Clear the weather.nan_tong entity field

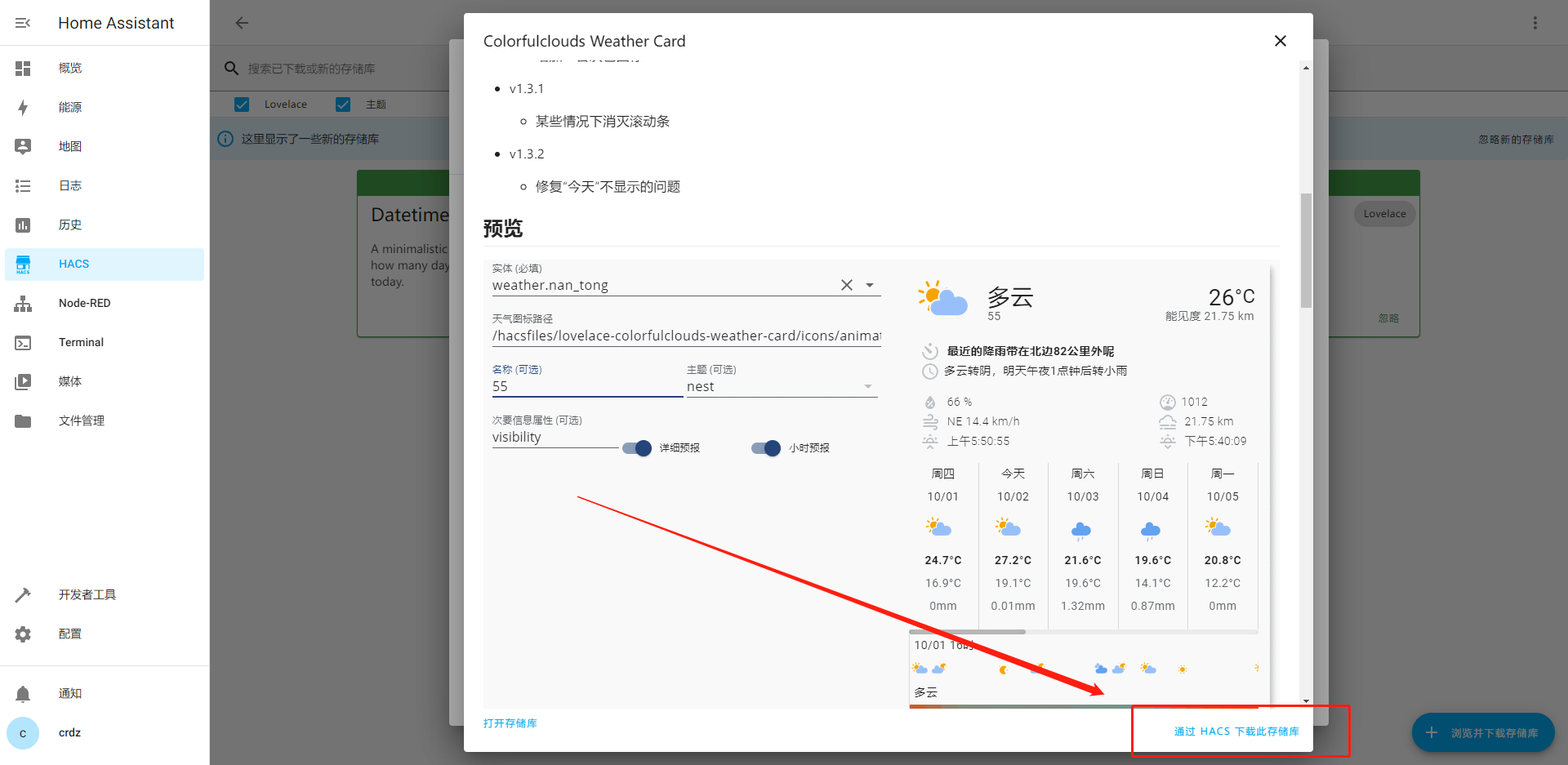pos(847,285)
